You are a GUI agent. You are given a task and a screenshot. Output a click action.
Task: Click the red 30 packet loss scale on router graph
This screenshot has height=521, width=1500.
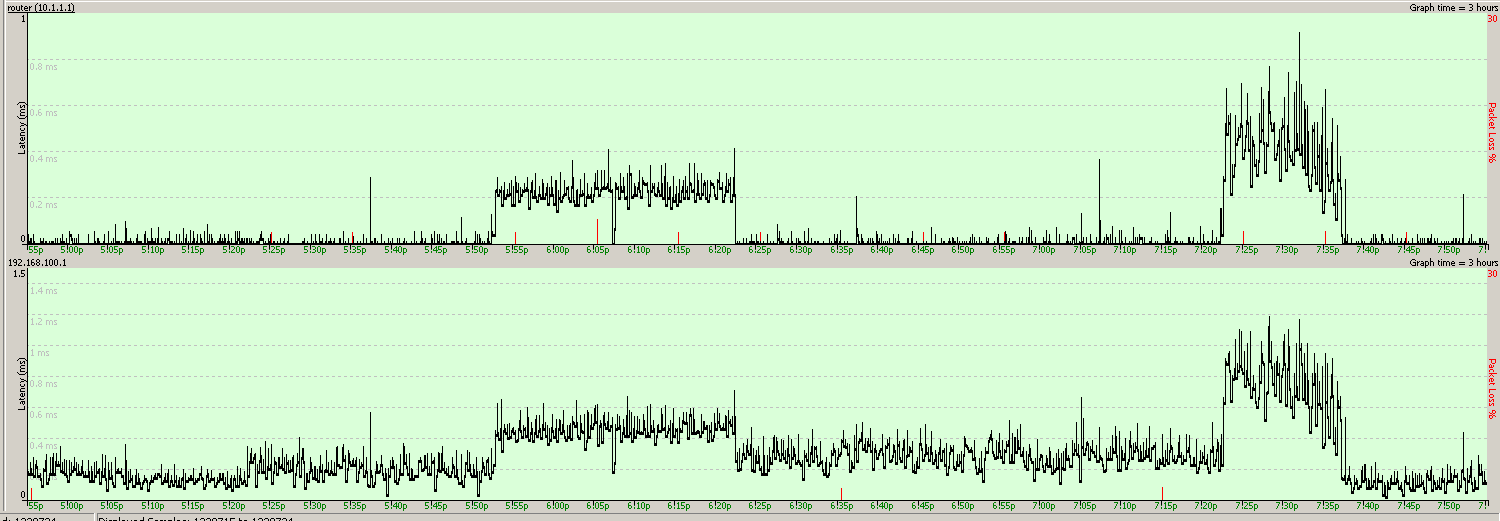tap(1493, 18)
